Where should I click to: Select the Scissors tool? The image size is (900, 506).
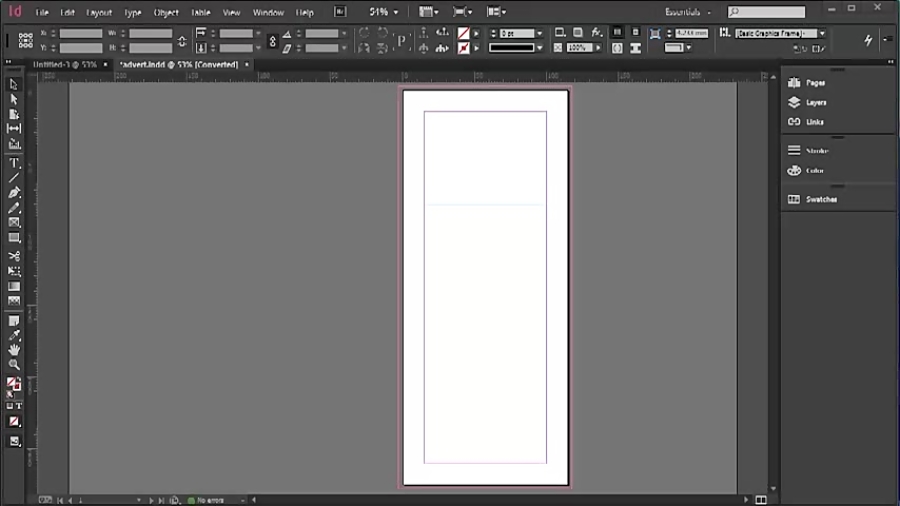(14, 256)
